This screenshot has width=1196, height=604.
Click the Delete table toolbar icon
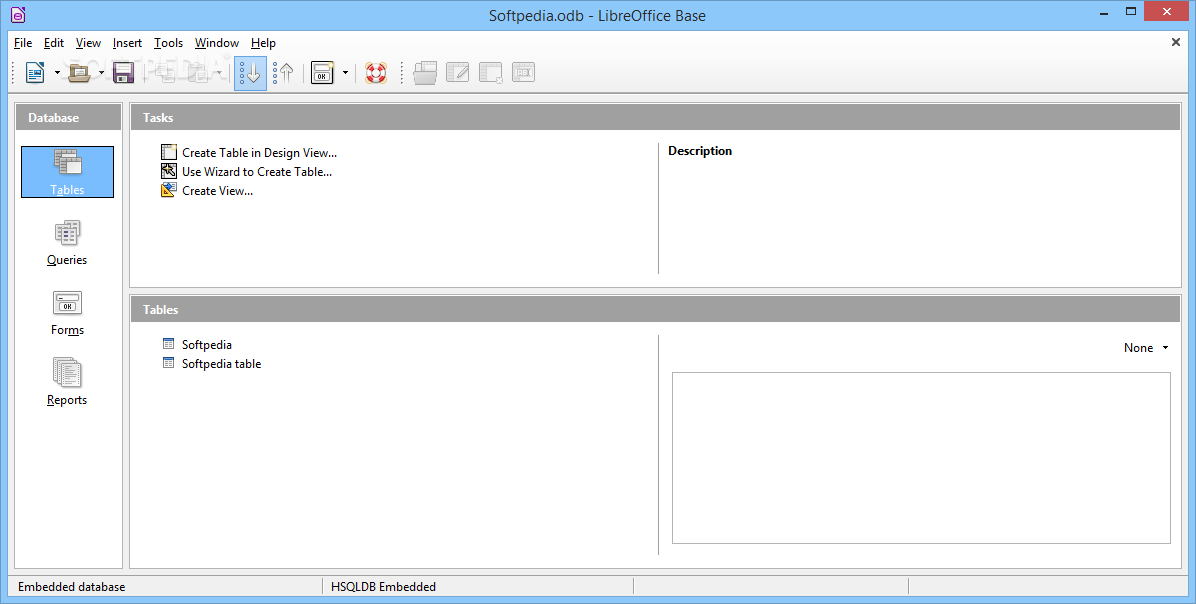[x=490, y=72]
